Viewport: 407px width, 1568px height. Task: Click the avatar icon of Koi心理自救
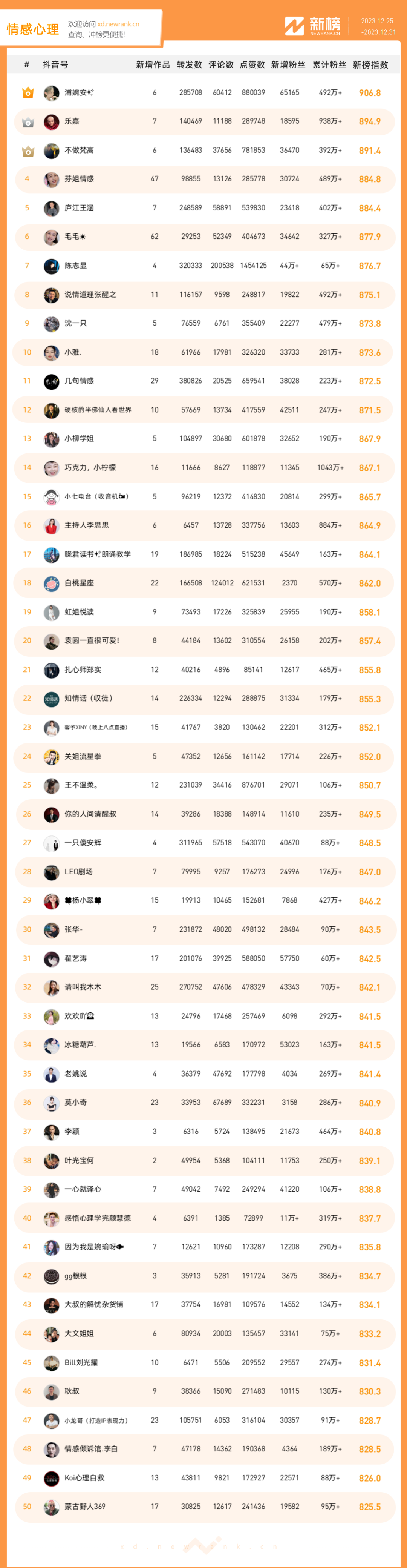(x=51, y=1478)
